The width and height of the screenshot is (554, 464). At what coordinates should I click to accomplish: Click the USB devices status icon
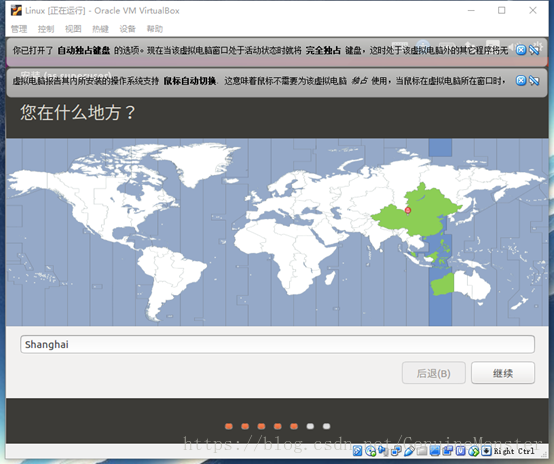[x=409, y=451]
